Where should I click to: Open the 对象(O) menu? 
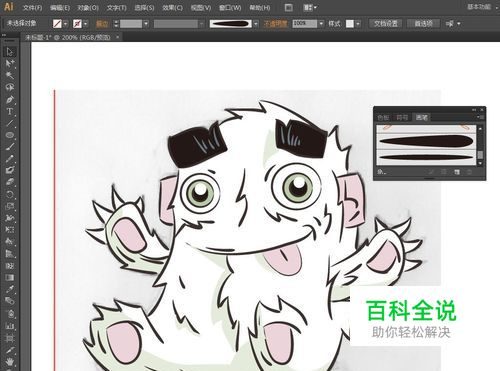pos(88,7)
